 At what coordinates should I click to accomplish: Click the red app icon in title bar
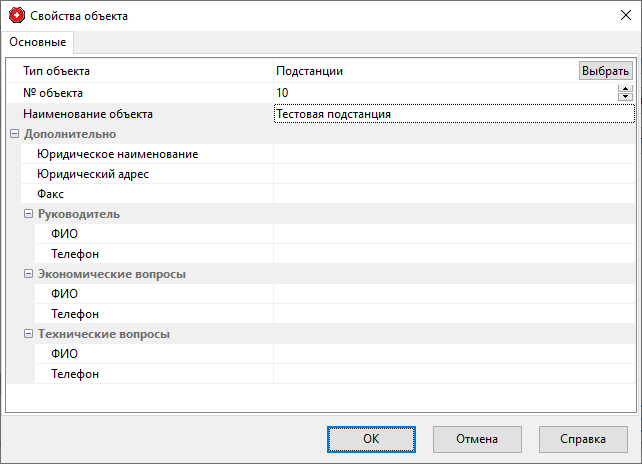tap(15, 15)
